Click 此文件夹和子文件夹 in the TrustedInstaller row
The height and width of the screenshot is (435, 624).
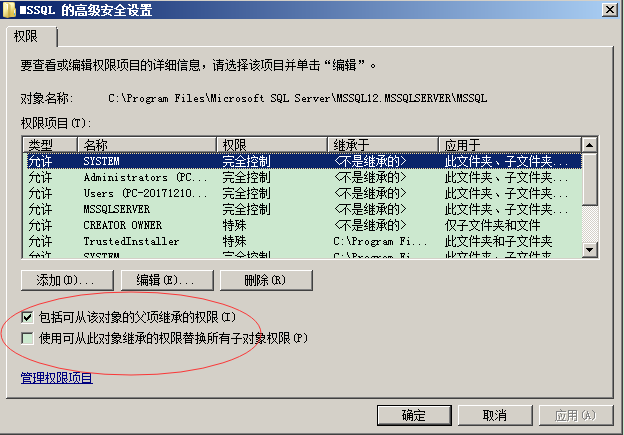(x=498, y=241)
